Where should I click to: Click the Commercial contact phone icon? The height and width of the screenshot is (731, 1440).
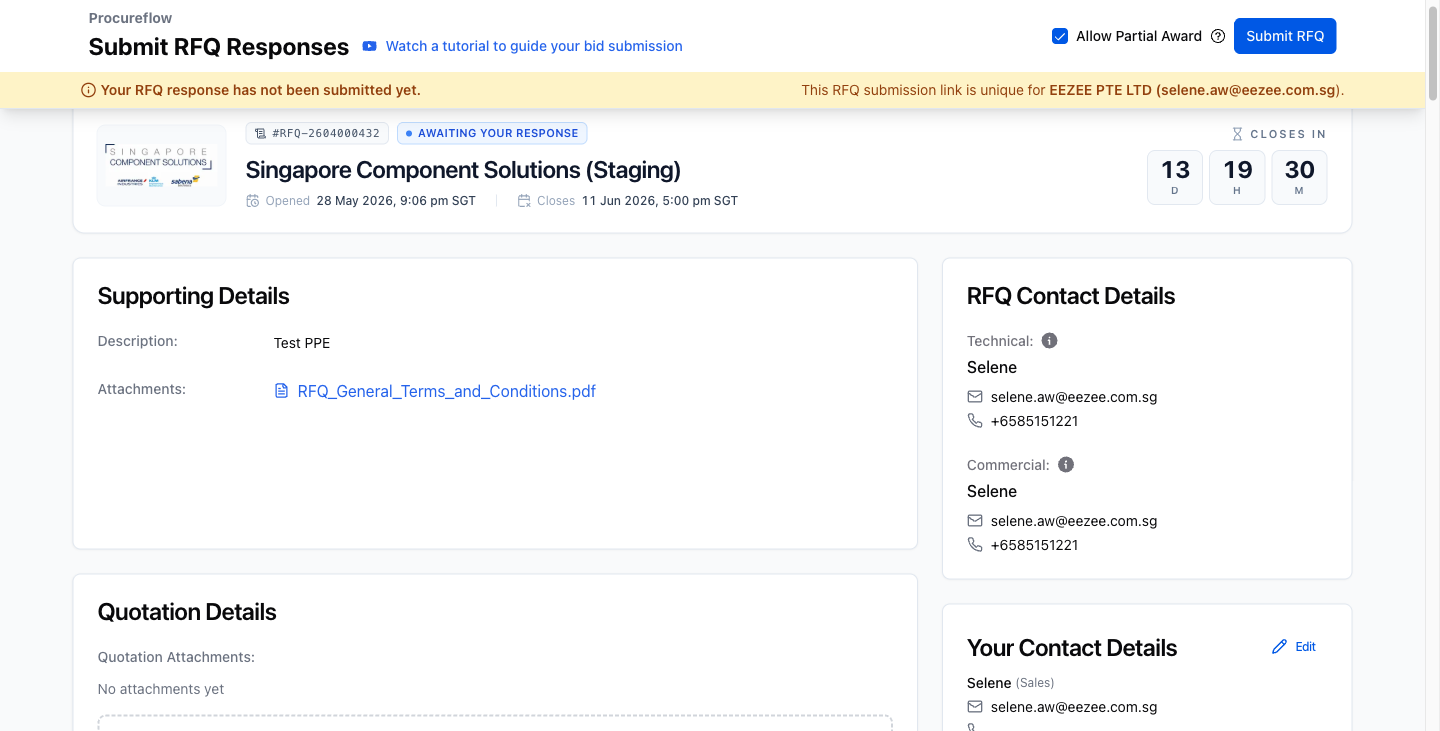click(975, 545)
